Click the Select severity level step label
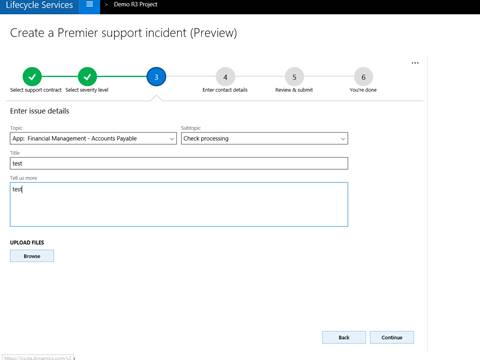The width and height of the screenshot is (480, 360). (87, 90)
